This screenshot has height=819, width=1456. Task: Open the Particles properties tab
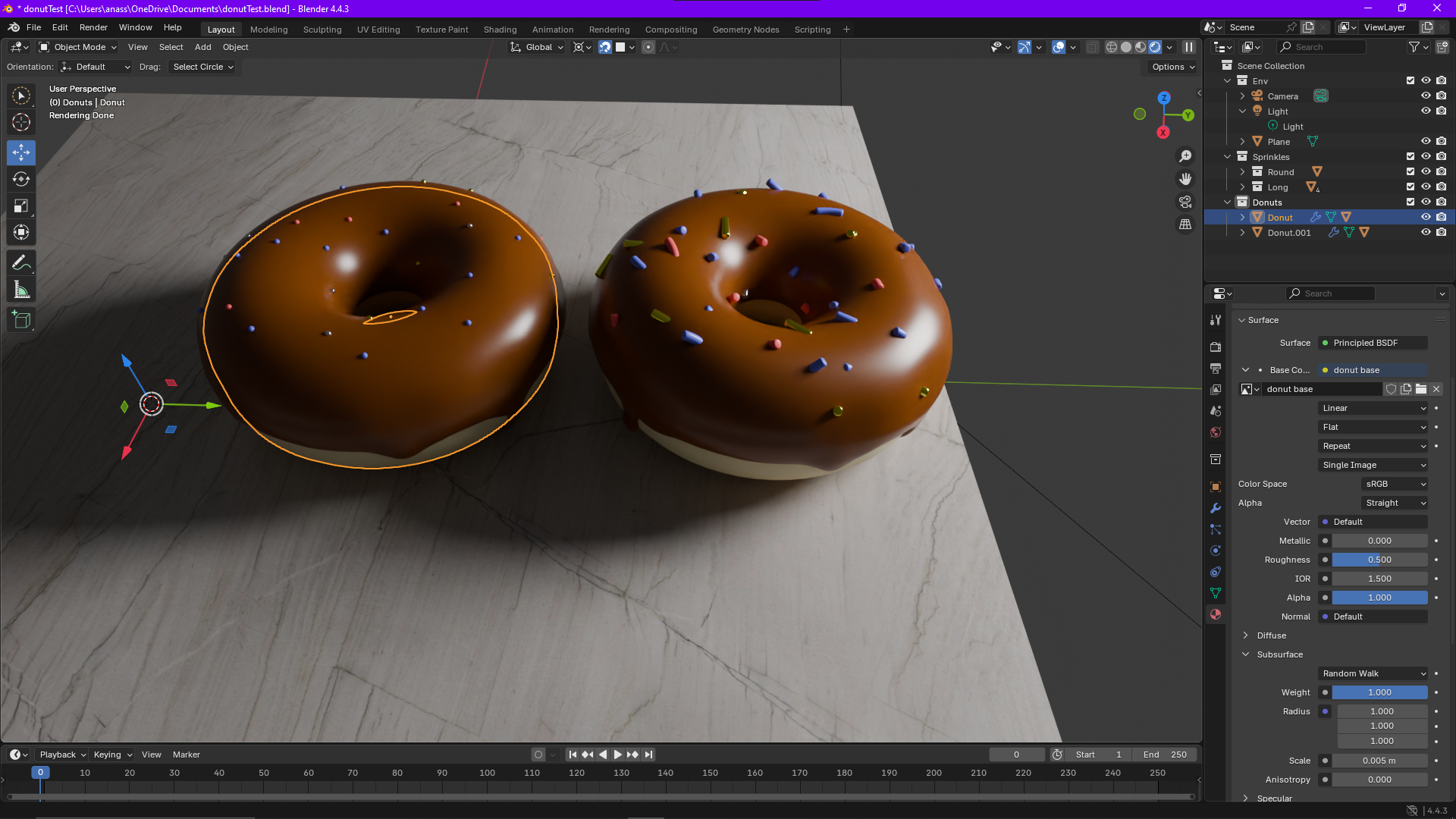coord(1216,529)
